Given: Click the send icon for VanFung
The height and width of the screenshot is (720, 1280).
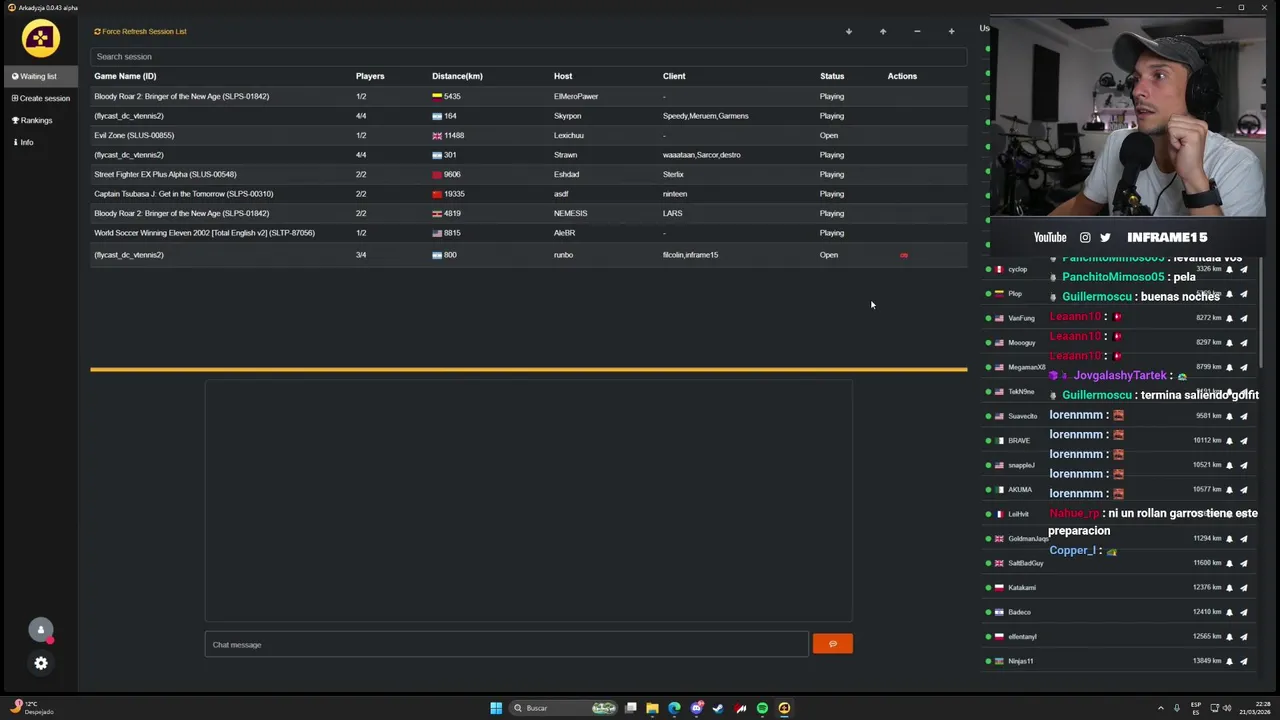Looking at the screenshot, I should (1244, 318).
